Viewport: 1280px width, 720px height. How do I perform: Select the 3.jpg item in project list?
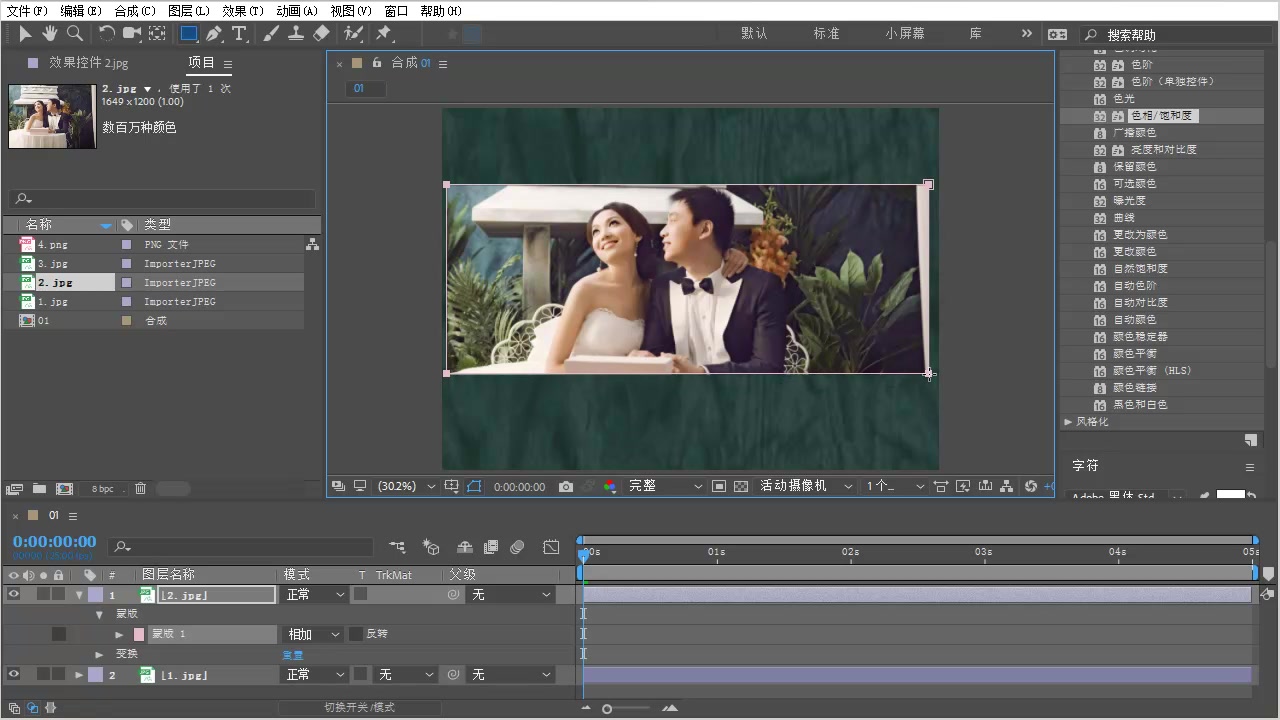click(53, 264)
